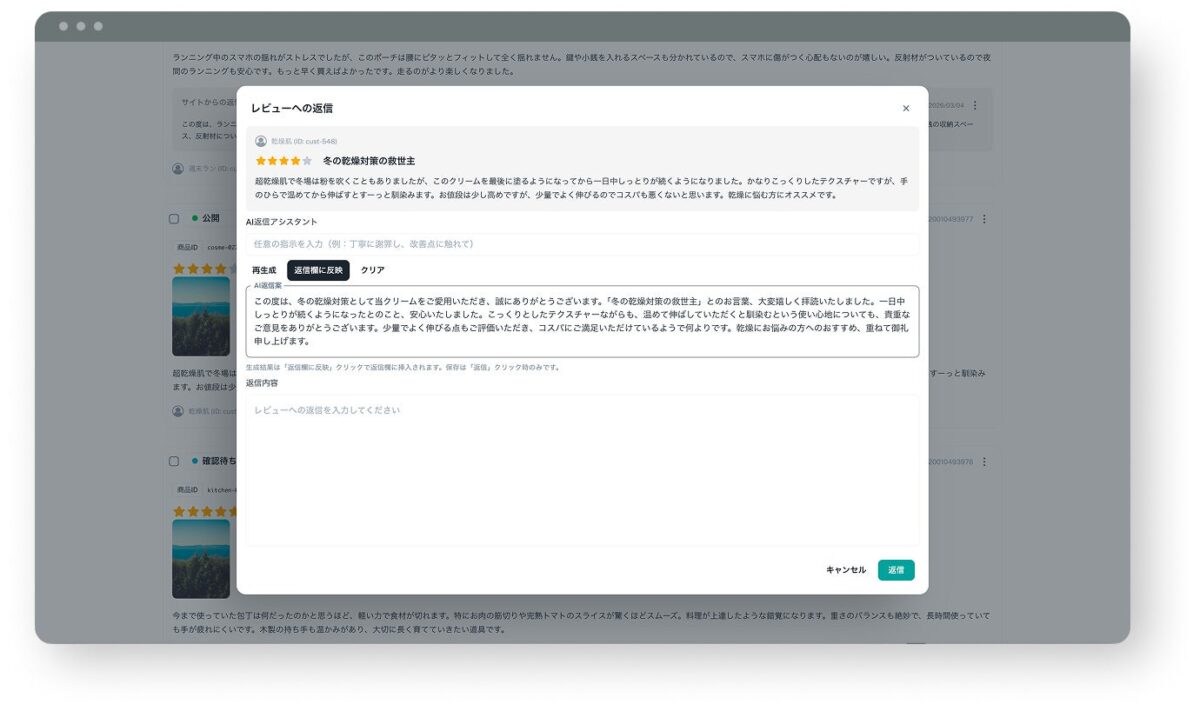Click the キャンセル button
The image size is (1200, 711).
pyautogui.click(x=846, y=570)
